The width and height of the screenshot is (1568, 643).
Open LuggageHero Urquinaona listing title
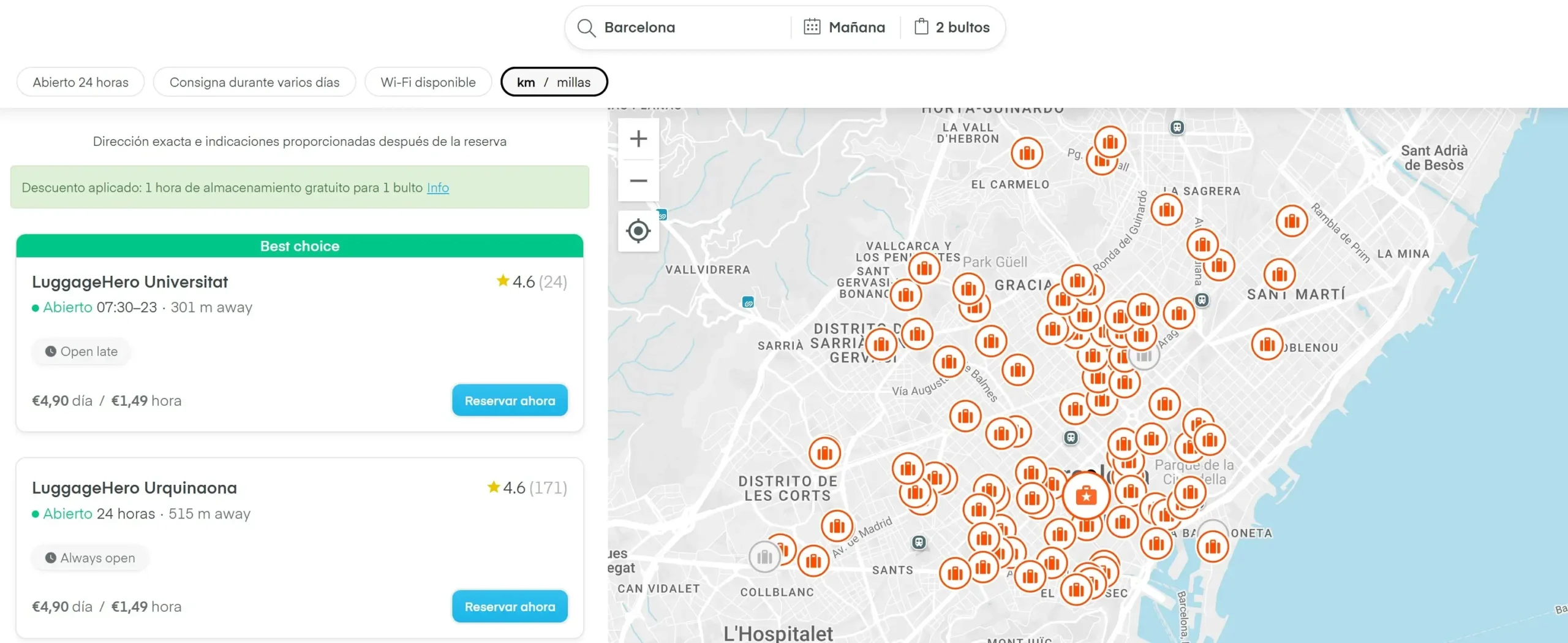click(134, 488)
